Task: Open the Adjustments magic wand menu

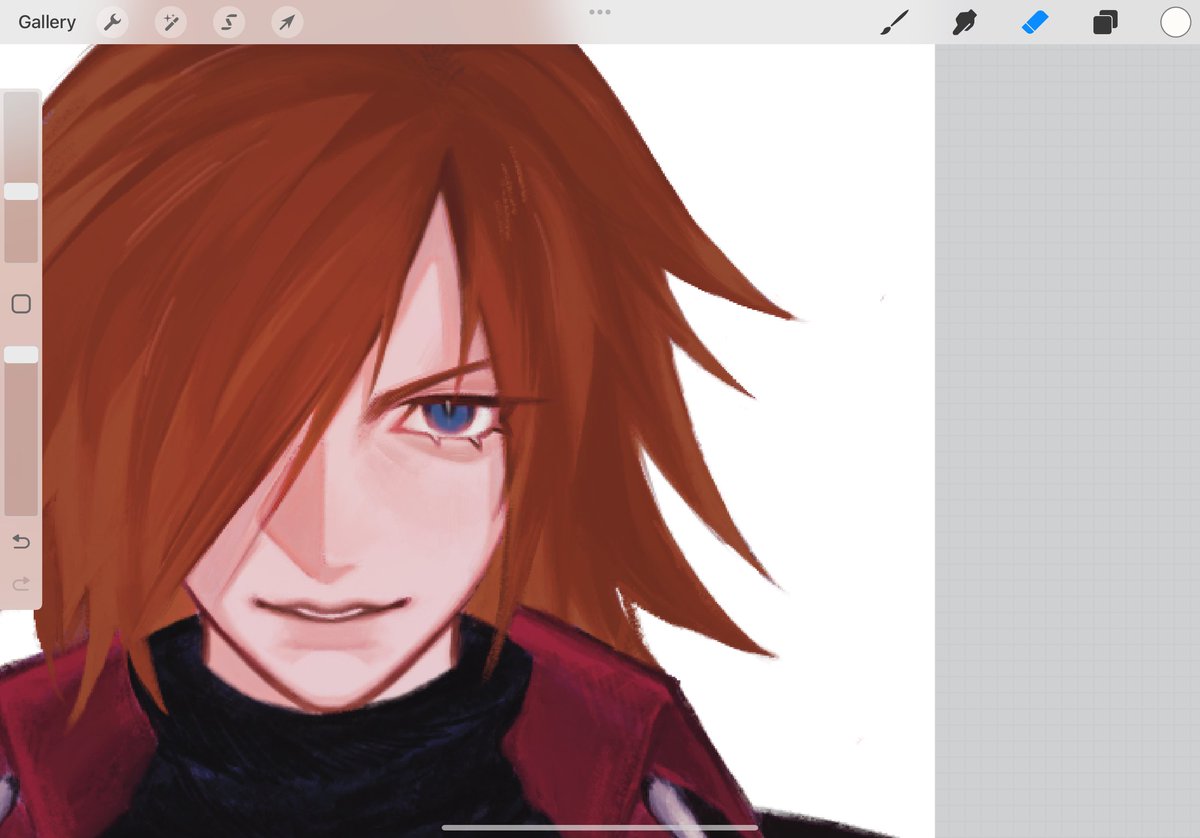Action: pos(170,23)
